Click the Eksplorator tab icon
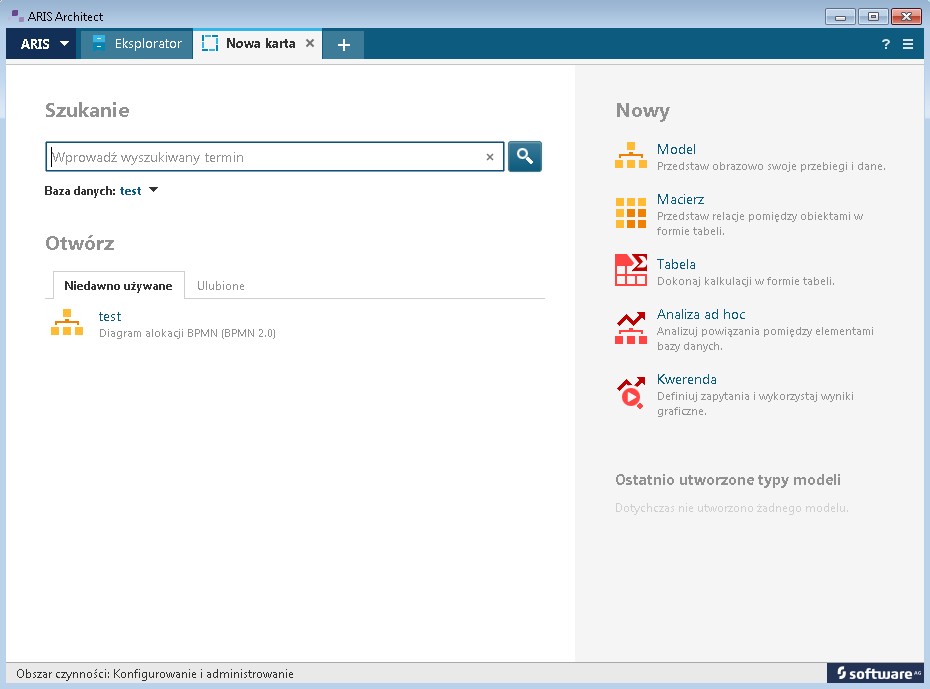 (99, 43)
